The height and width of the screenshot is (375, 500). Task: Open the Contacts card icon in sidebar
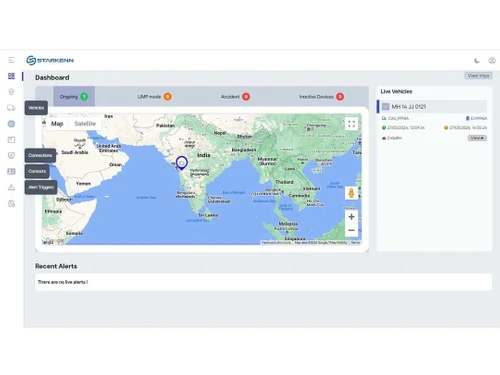11,171
